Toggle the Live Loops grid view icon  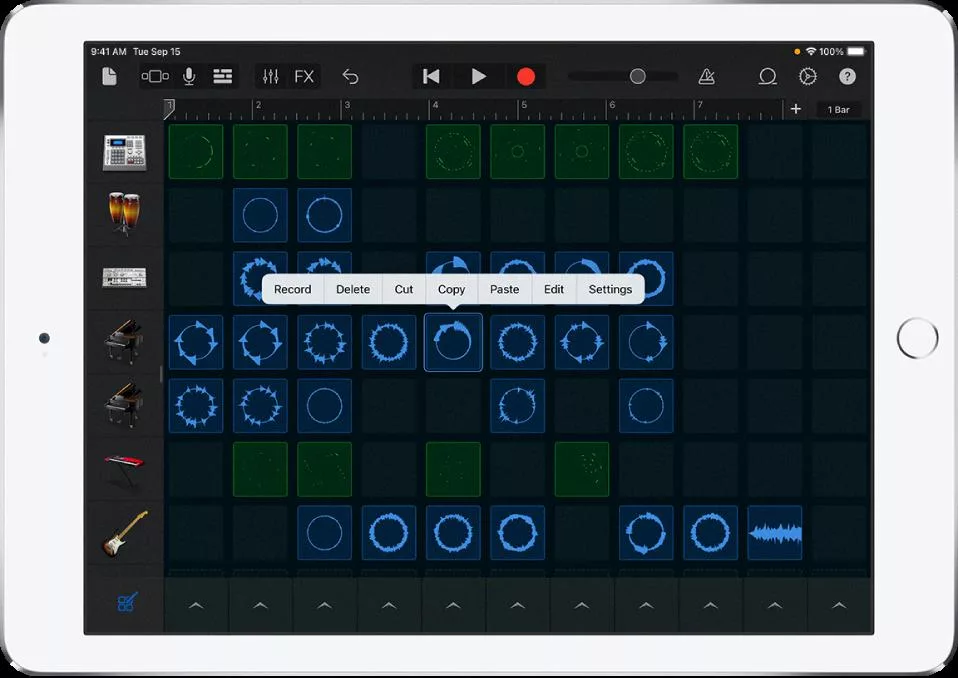155,76
